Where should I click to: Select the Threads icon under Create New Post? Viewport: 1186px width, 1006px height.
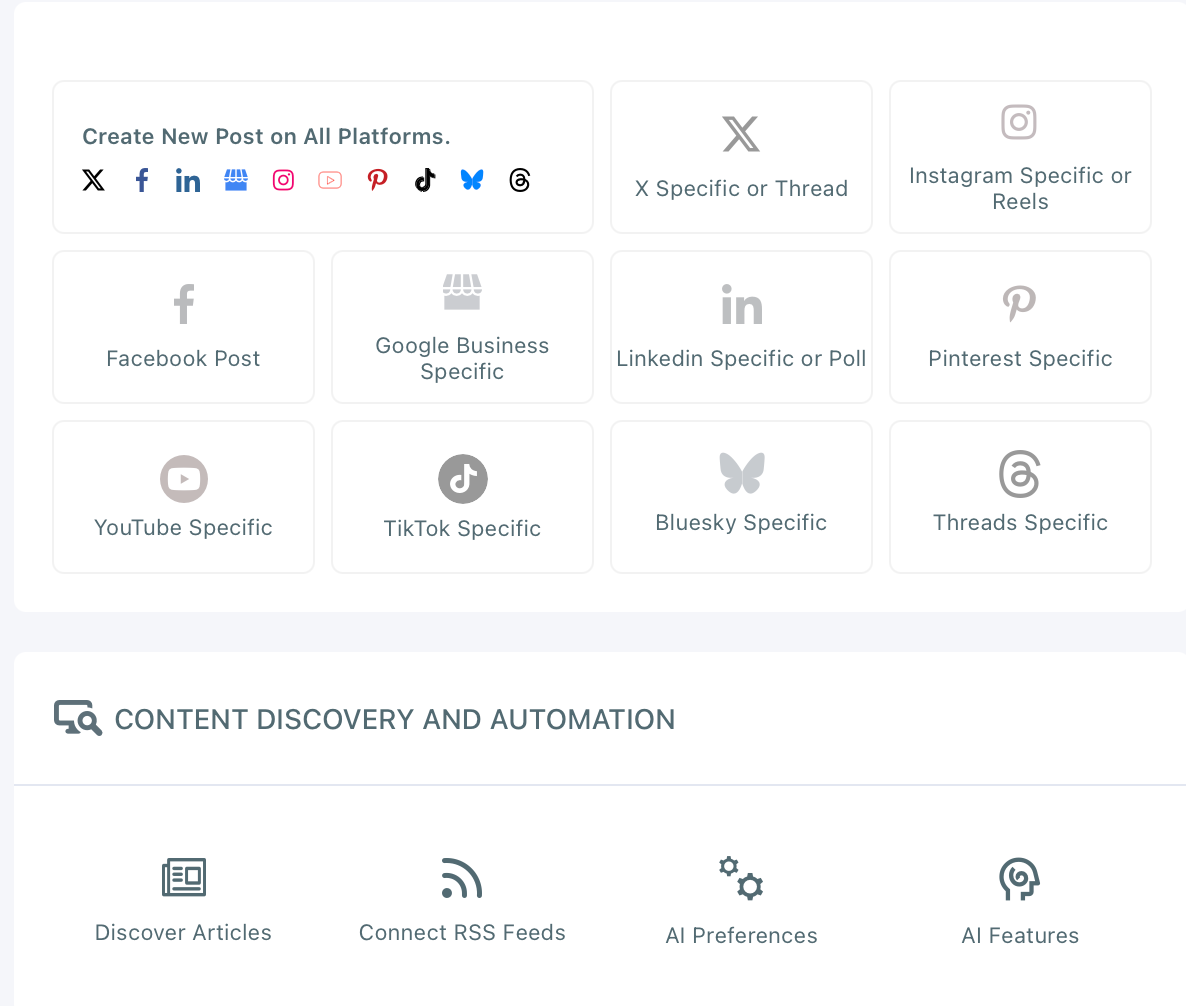520,180
